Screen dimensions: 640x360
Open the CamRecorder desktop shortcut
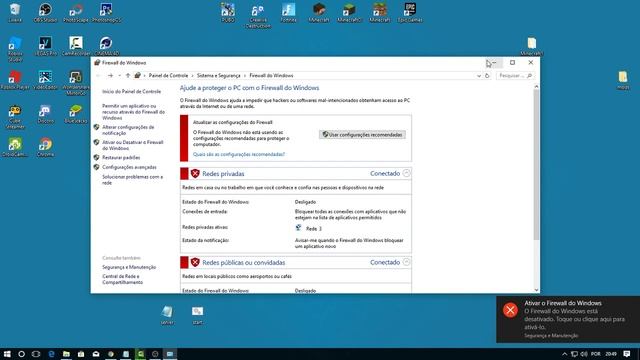(x=76, y=46)
